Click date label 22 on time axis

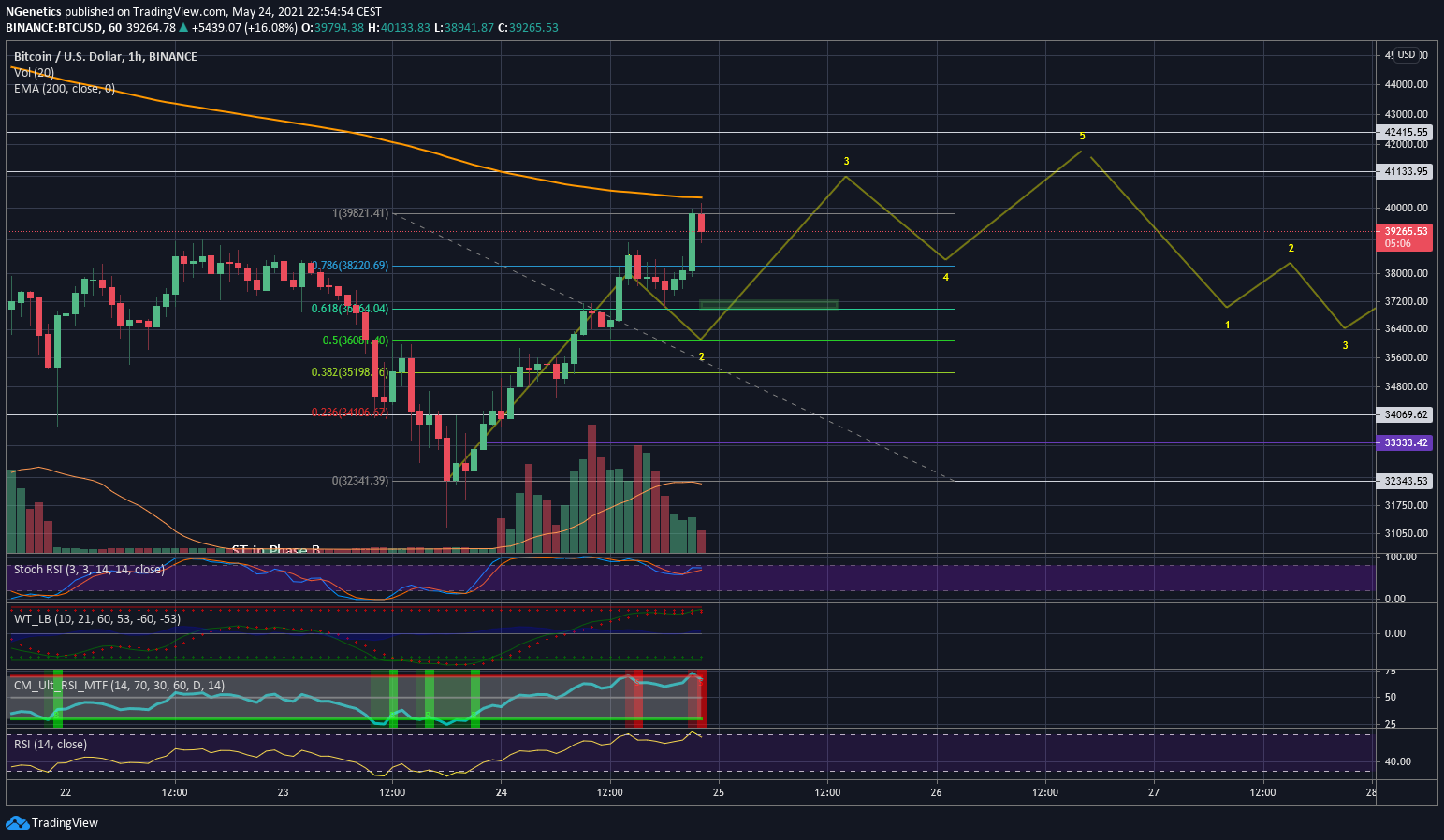pos(66,792)
